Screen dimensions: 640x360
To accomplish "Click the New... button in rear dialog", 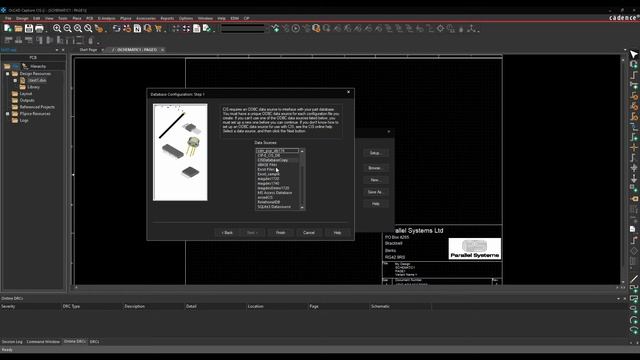I will pos(375,180).
